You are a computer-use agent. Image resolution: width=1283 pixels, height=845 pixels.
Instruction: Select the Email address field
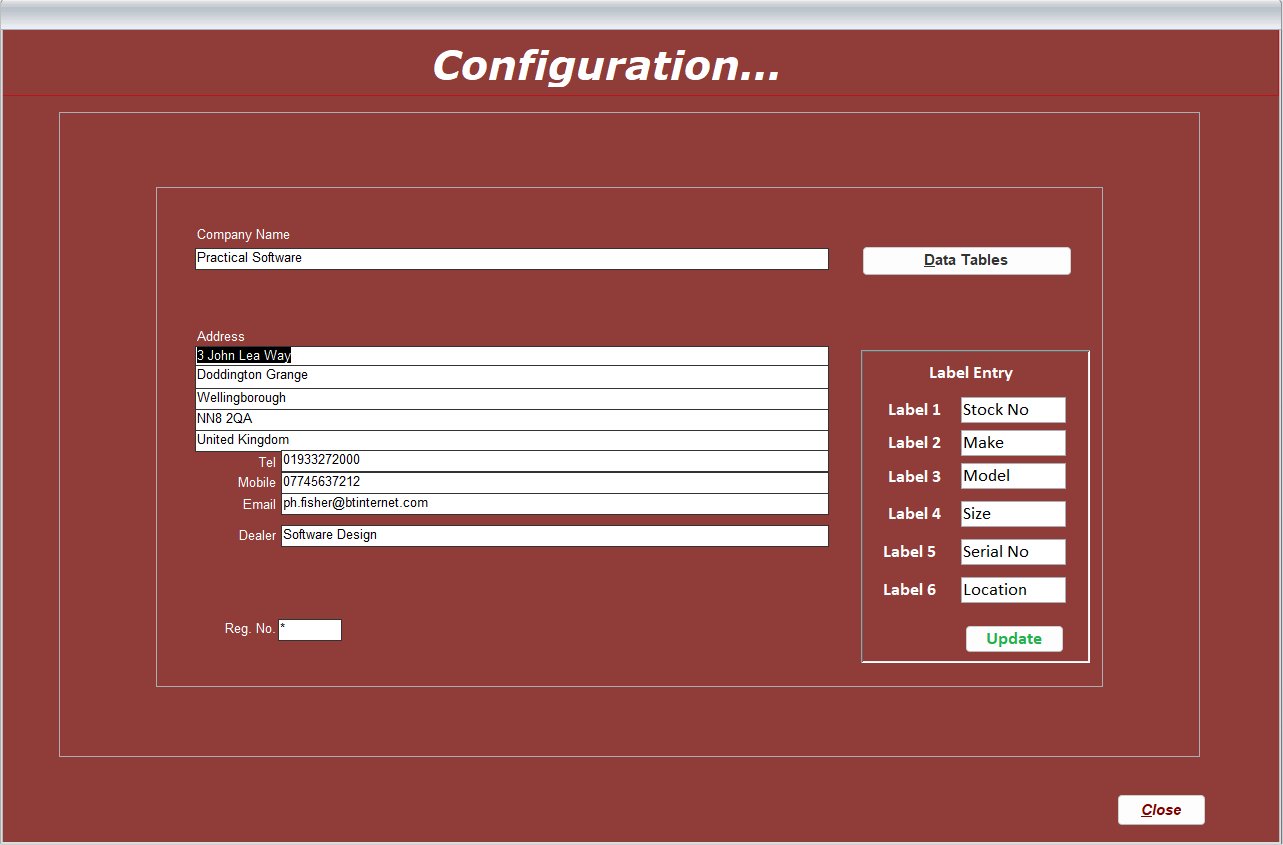[554, 504]
